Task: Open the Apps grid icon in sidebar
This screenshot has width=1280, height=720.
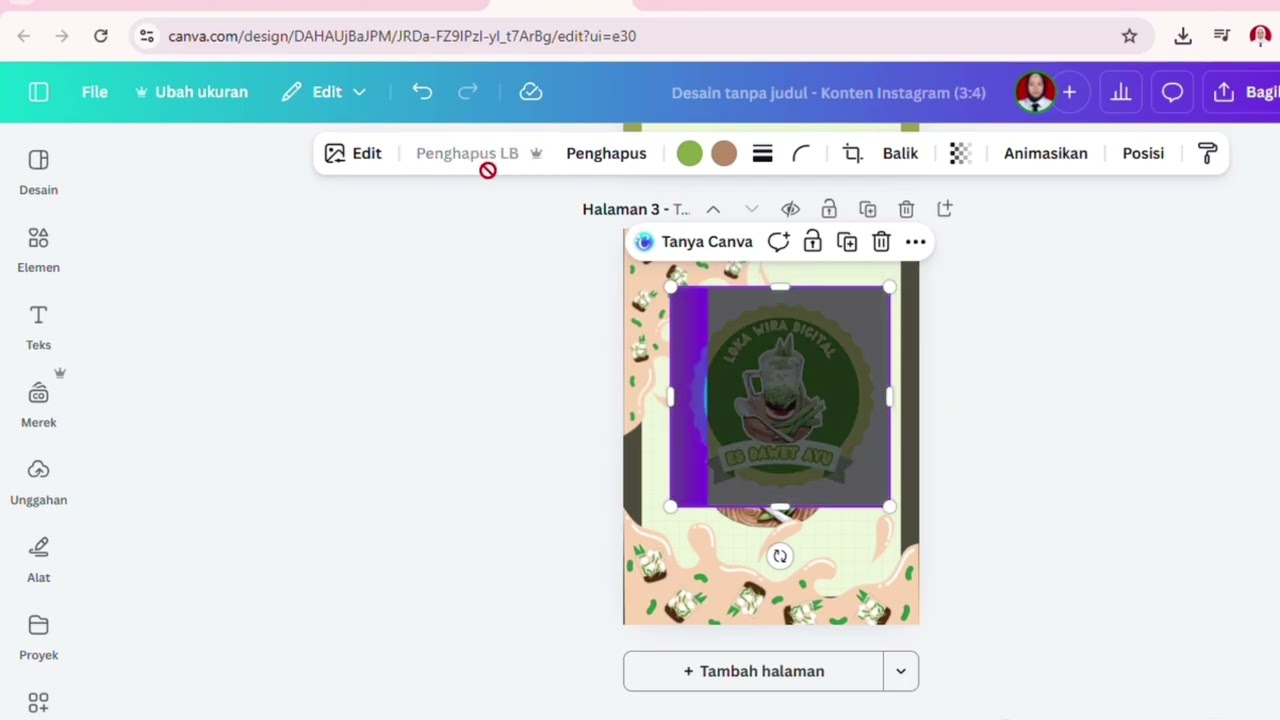Action: pos(39,703)
